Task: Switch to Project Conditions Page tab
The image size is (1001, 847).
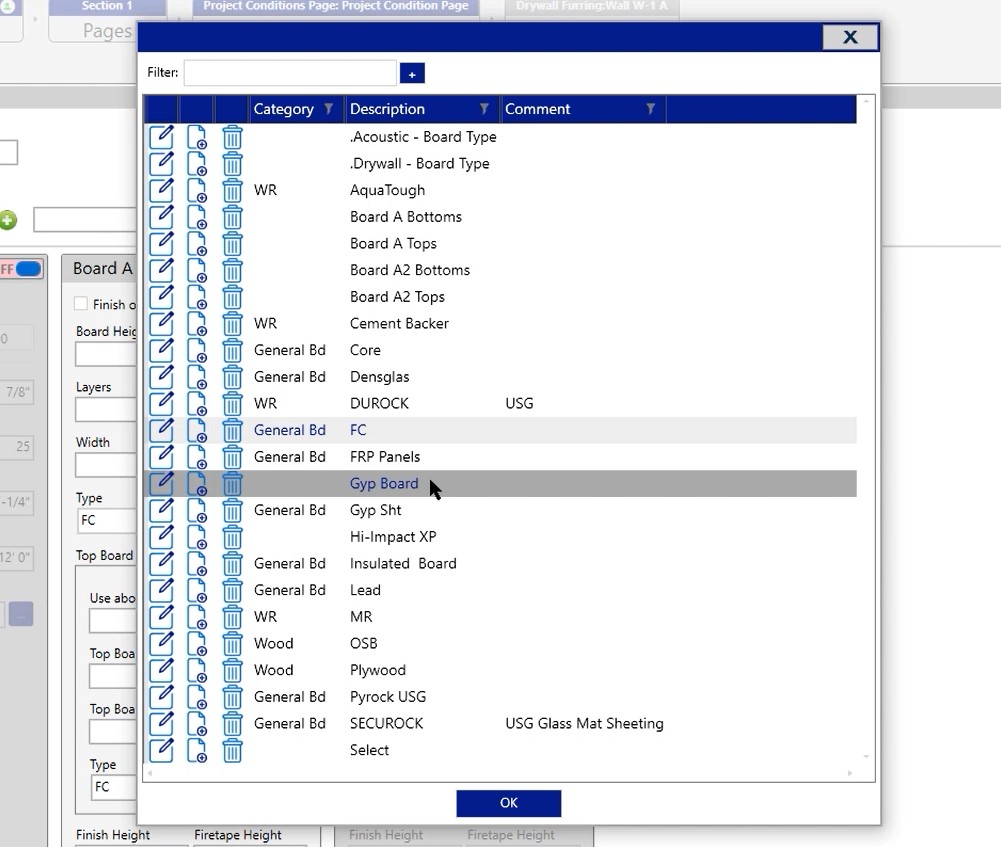Action: pos(335,8)
